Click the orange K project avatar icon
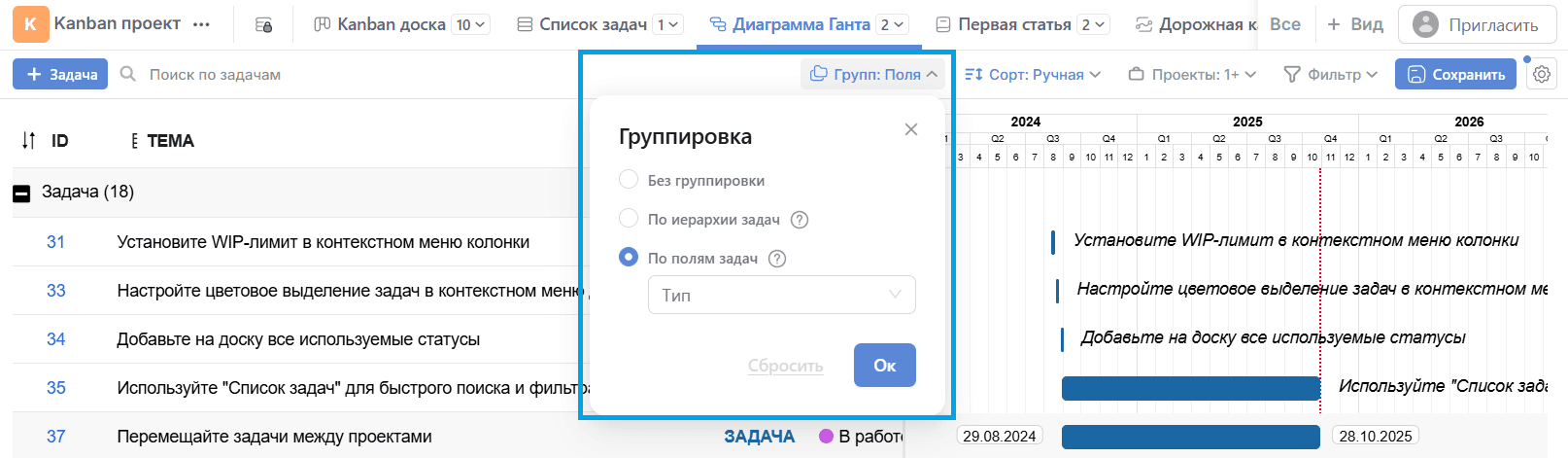 pos(30,24)
